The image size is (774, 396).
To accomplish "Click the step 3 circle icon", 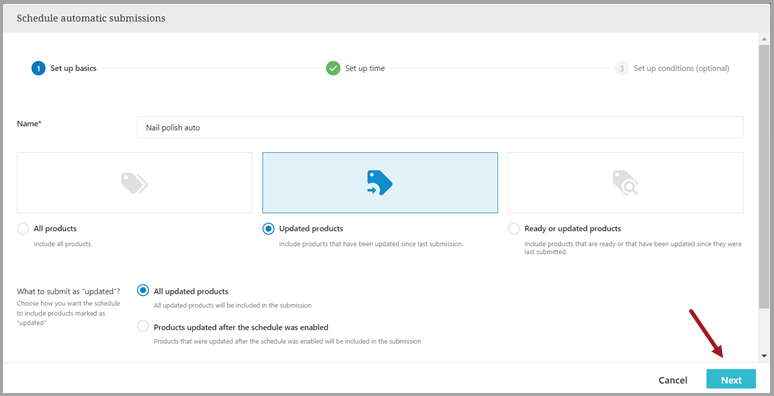I will pyautogui.click(x=621, y=68).
